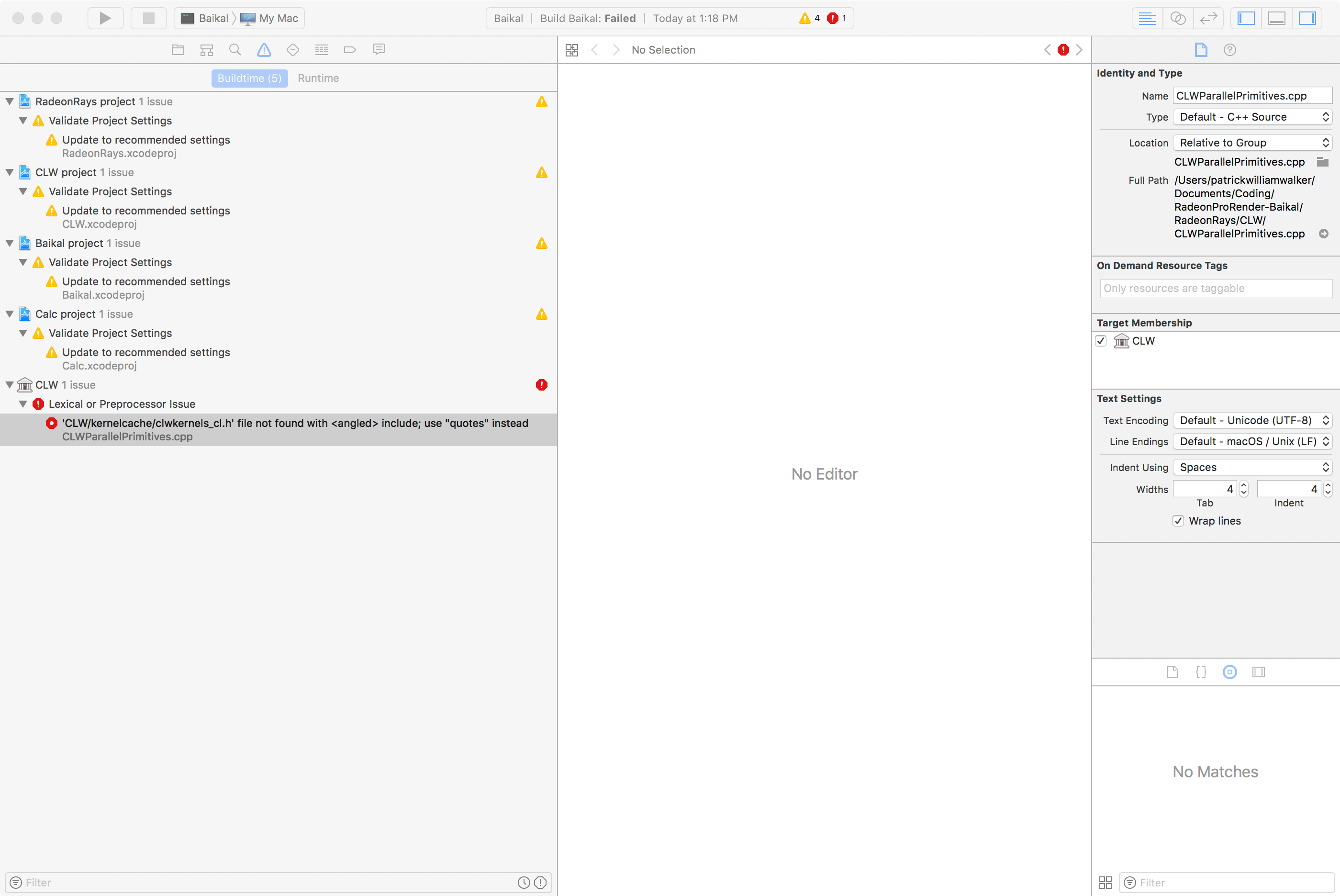Viewport: 1340px width, 896px height.
Task: Collapse the Baikal project issues
Action: [9, 243]
